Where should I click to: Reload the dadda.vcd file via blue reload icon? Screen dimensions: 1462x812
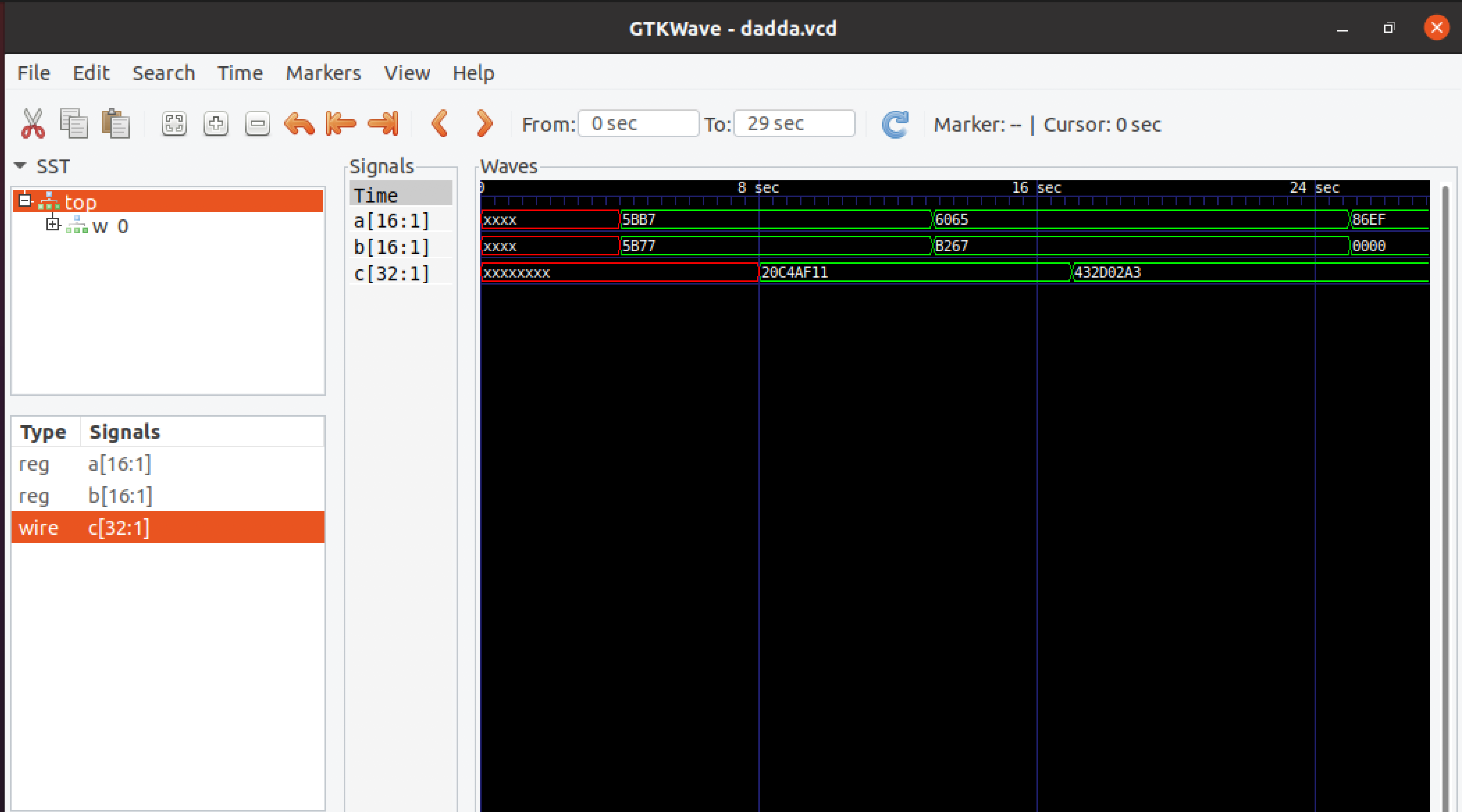pos(895,124)
